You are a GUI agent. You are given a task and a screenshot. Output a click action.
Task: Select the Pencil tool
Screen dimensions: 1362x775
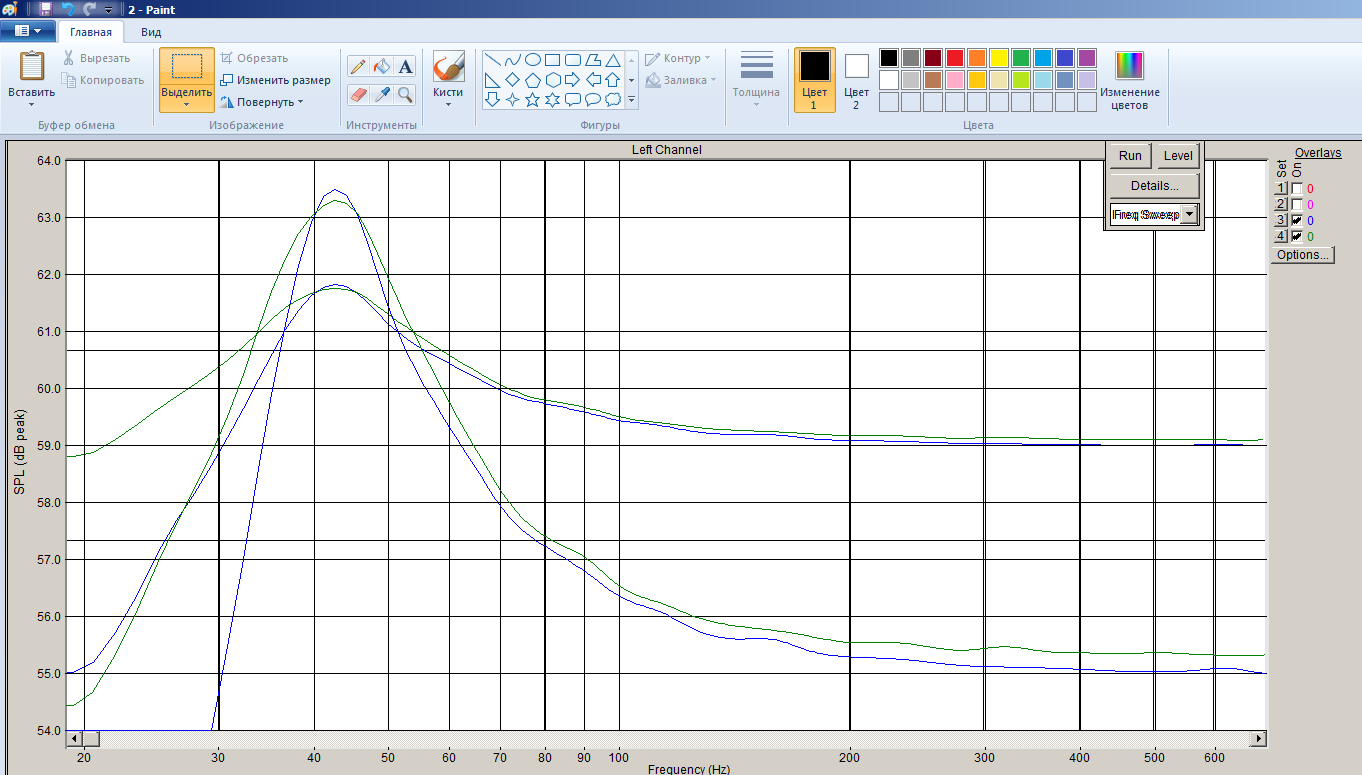pos(358,67)
